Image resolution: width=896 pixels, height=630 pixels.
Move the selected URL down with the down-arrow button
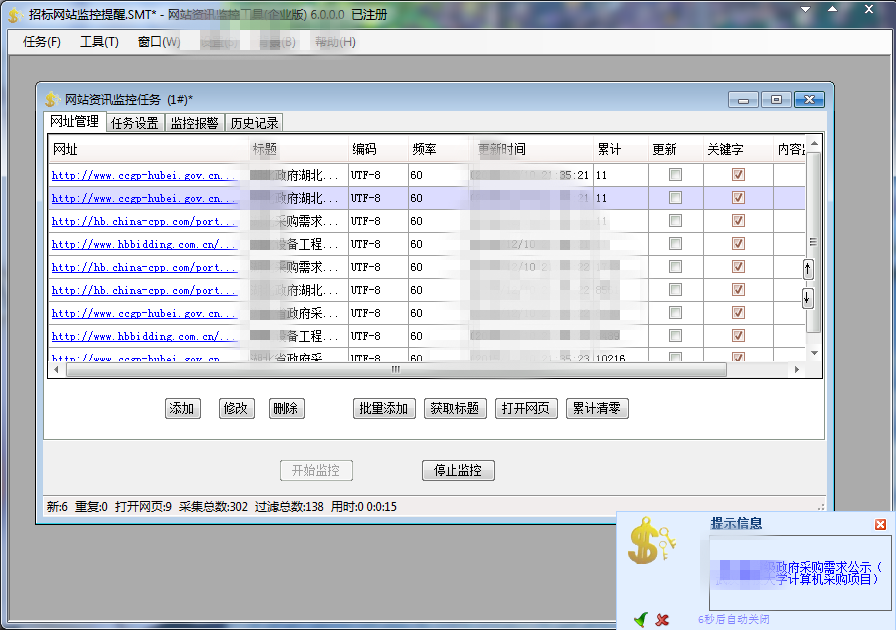tap(807, 298)
